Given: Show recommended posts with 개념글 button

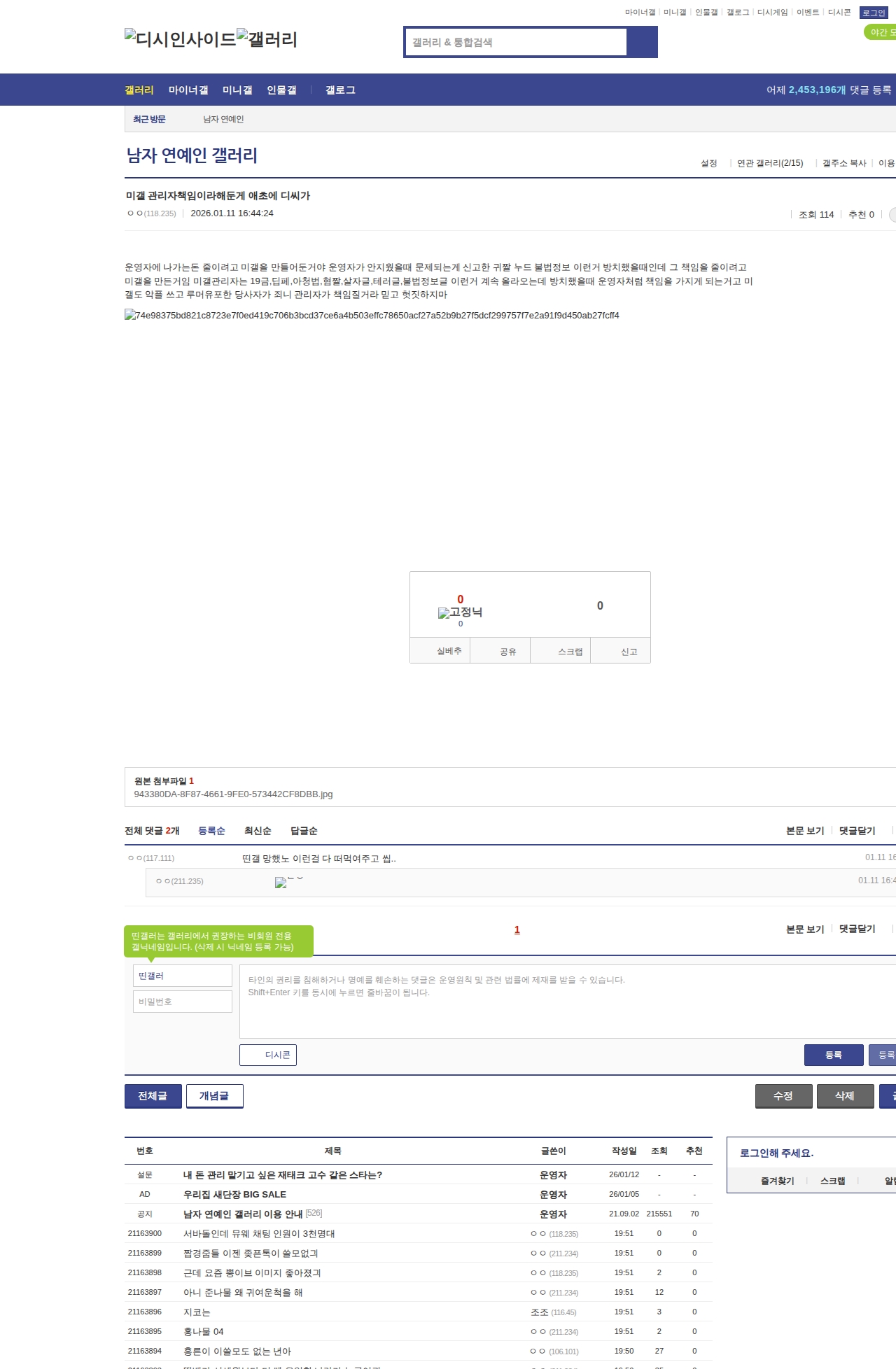Looking at the screenshot, I should point(215,1096).
